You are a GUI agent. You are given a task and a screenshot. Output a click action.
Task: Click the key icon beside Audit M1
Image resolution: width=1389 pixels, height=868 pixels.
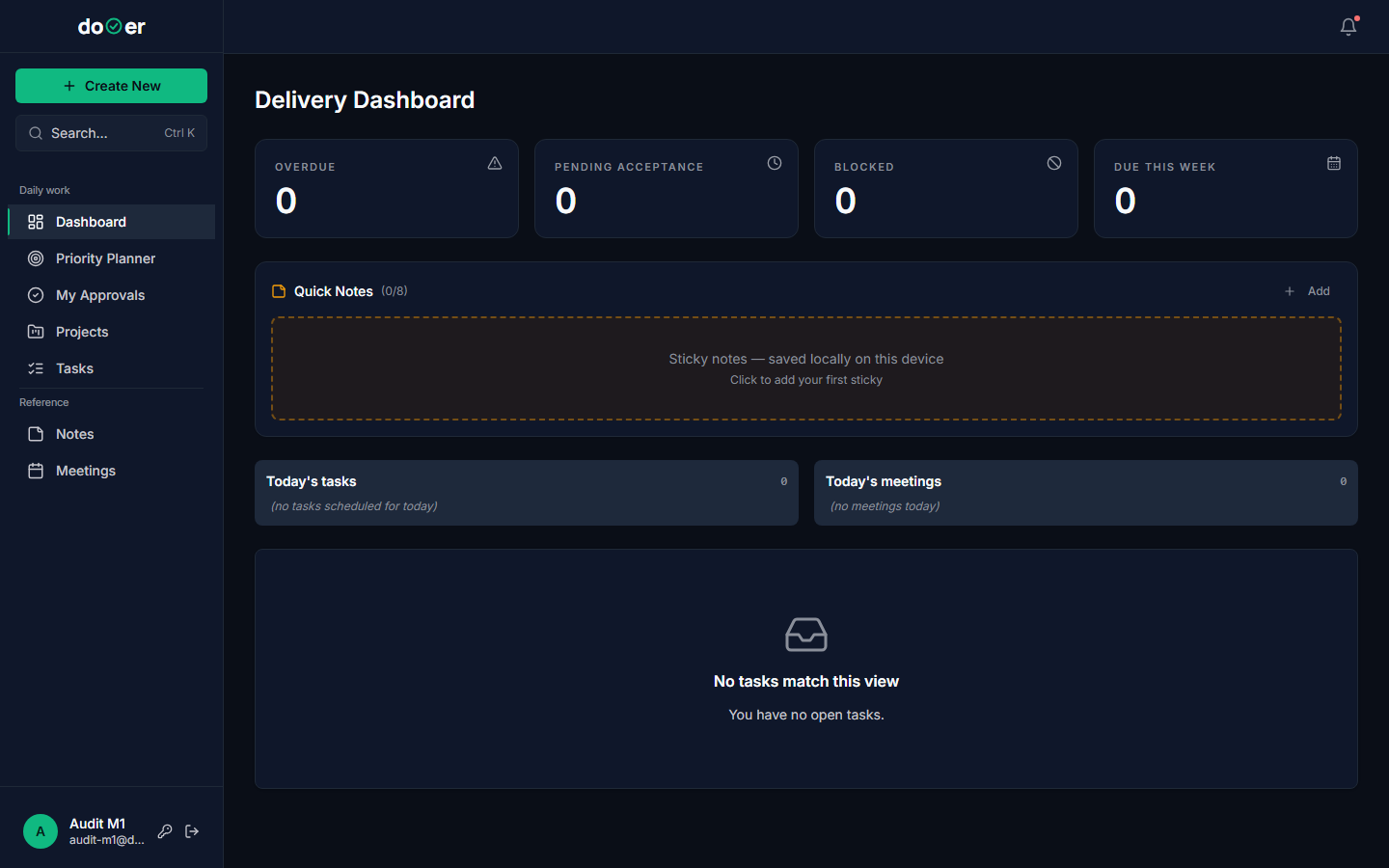[x=165, y=831]
